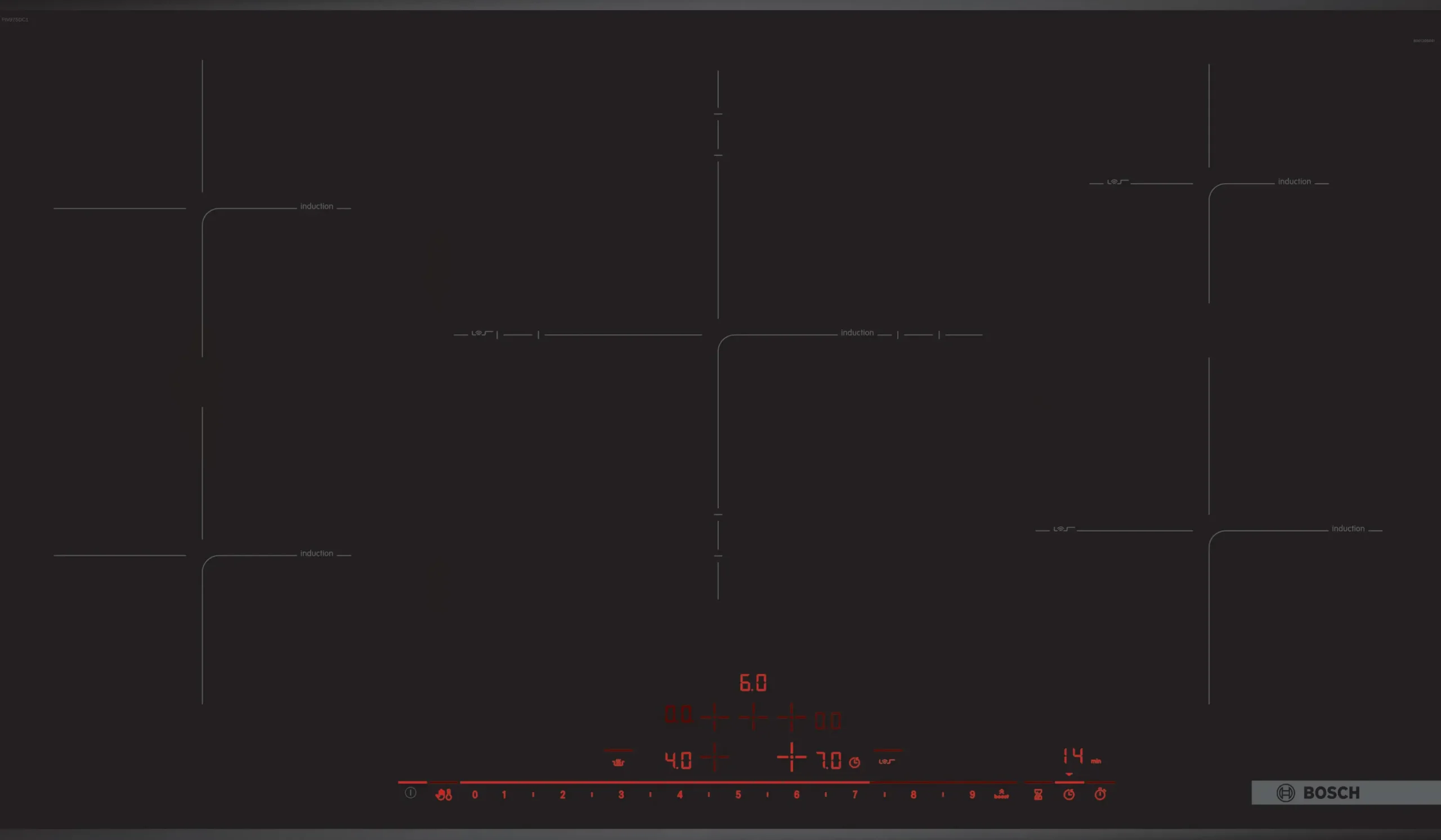The image size is (1441, 840).
Task: Activate the child lock hand-thermometer icon
Action: pos(444,794)
